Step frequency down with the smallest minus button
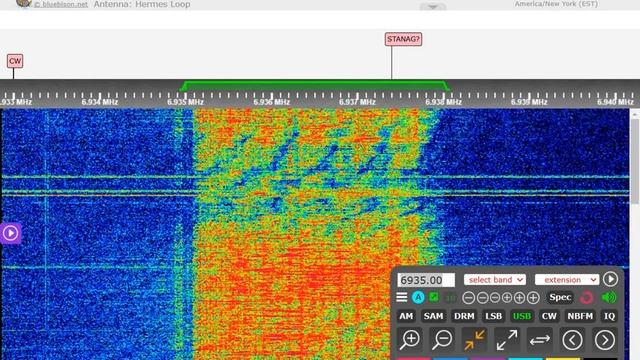The width and height of the screenshot is (640, 360). (x=495, y=298)
